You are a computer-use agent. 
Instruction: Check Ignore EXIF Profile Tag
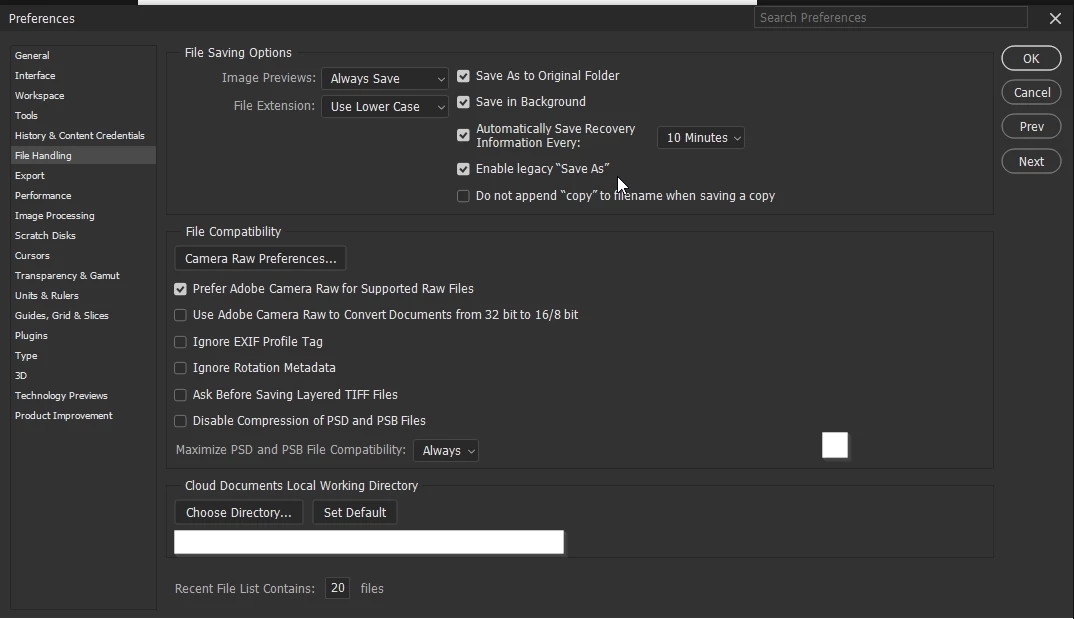[x=180, y=342]
